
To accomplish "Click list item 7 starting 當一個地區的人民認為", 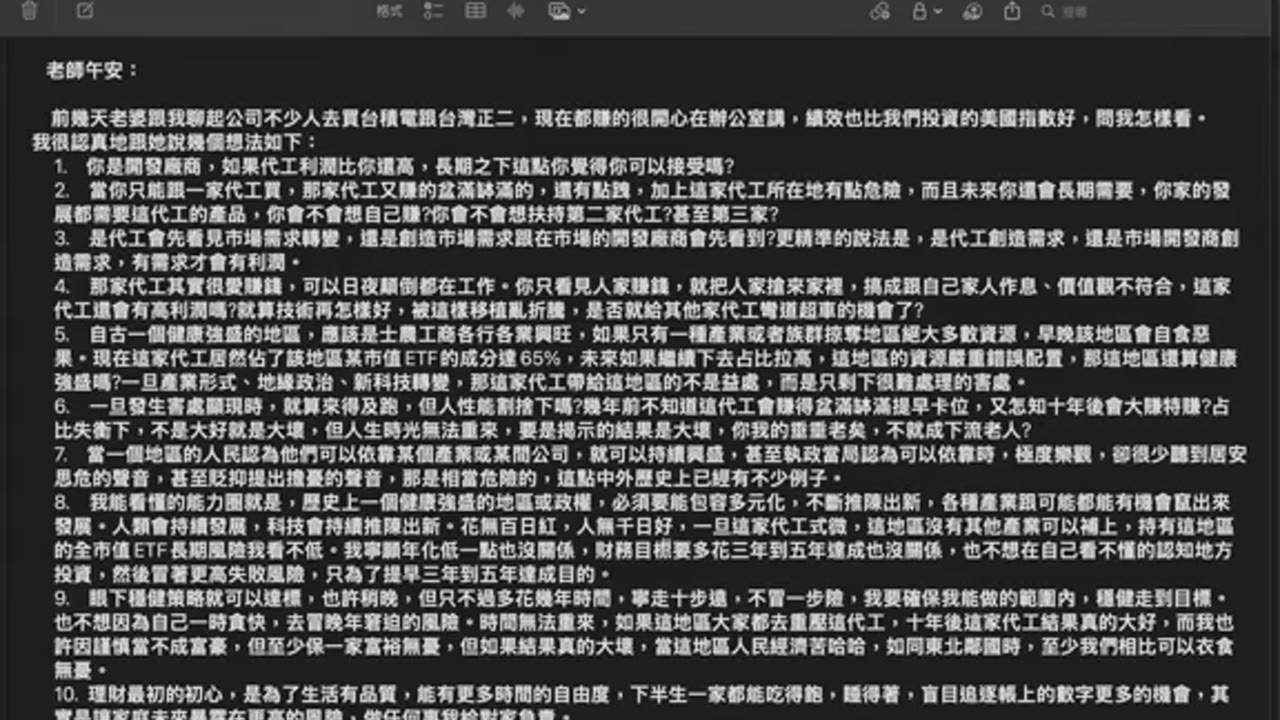I will [x=650, y=466].
